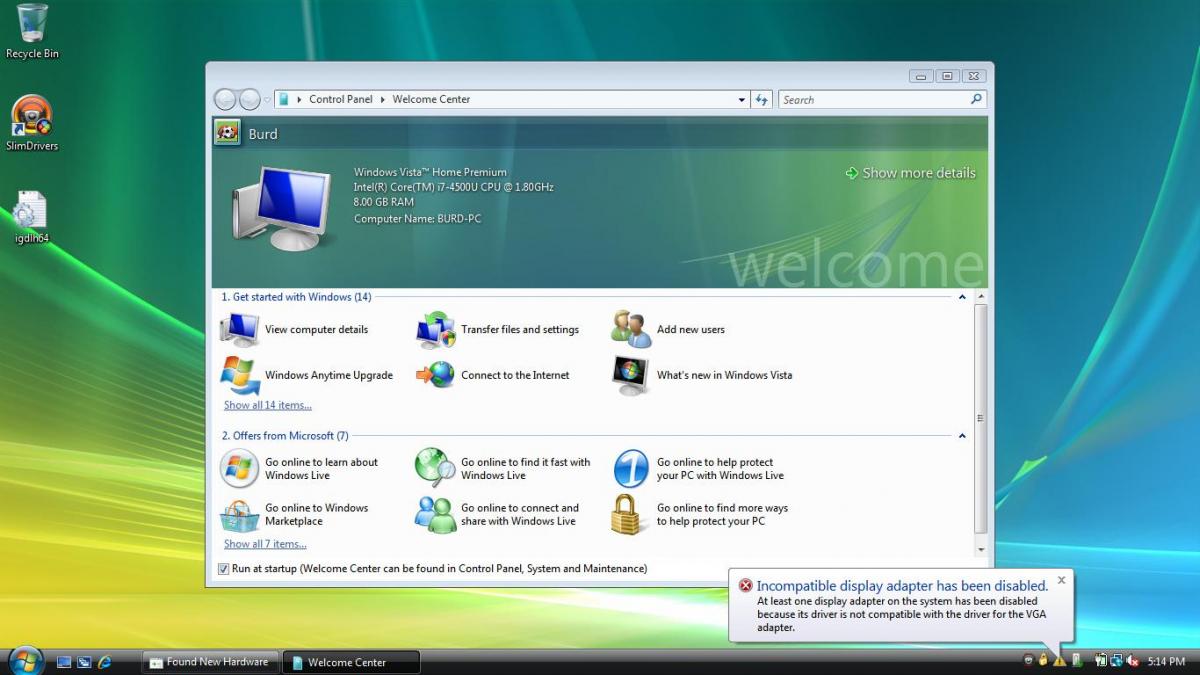1200x675 pixels.
Task: Click Show more details link
Action: point(910,173)
